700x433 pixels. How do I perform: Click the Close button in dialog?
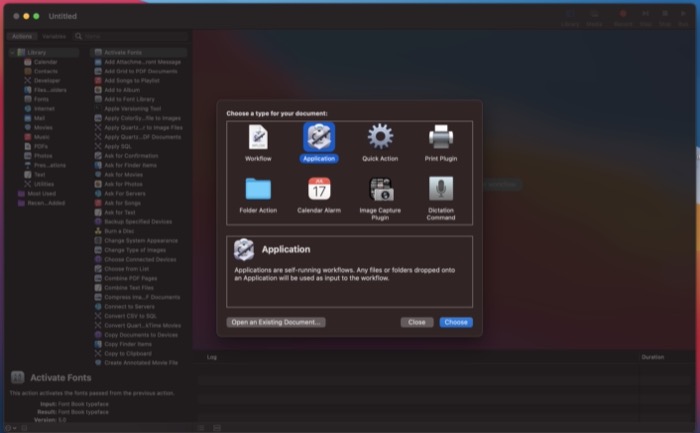[417, 322]
